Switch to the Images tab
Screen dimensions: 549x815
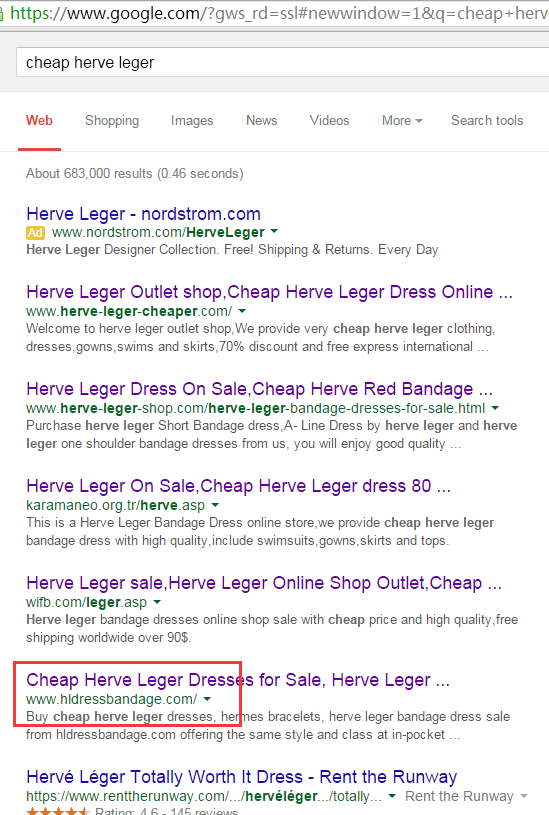[x=192, y=121]
